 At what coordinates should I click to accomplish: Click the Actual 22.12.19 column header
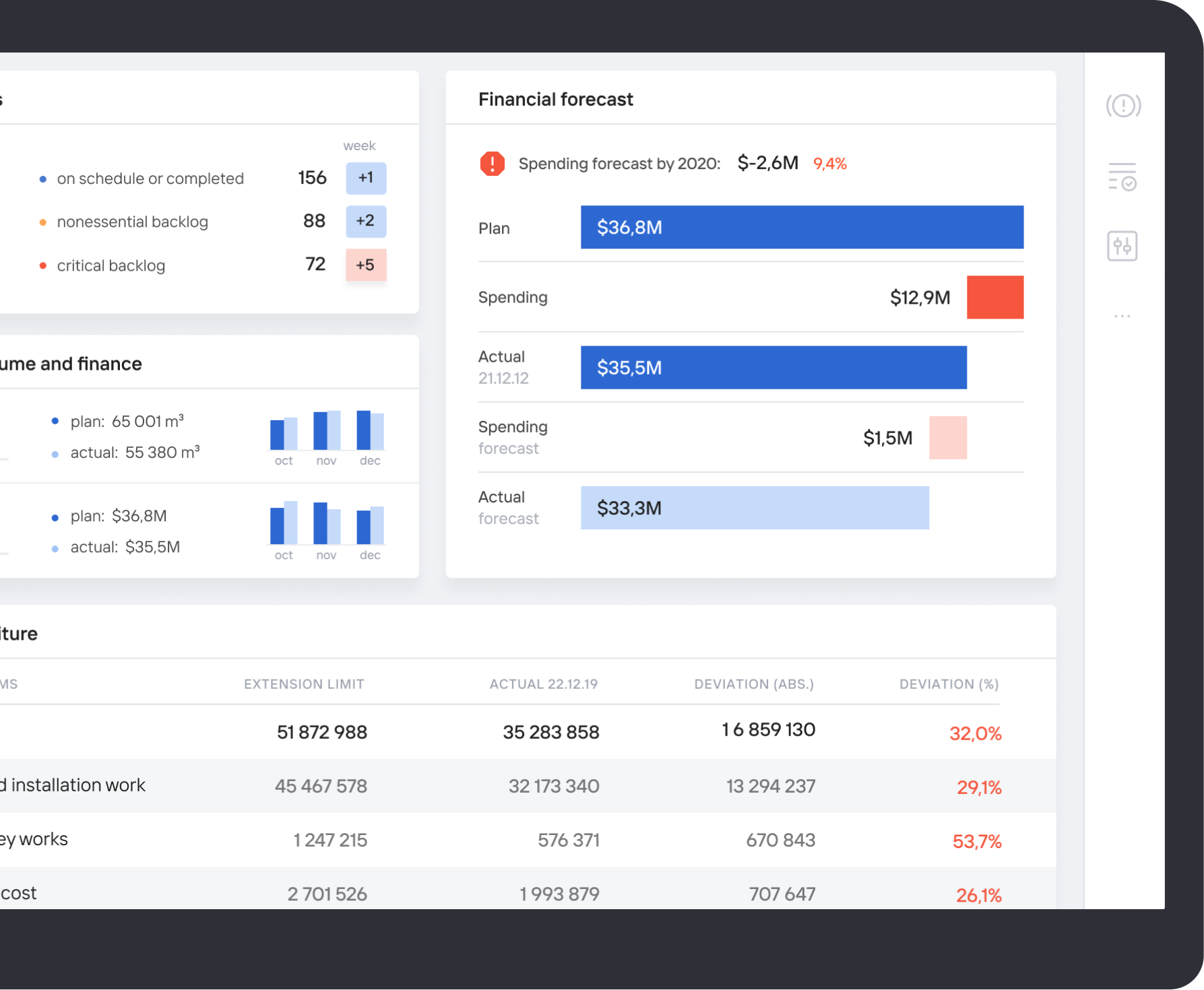pyautogui.click(x=543, y=684)
